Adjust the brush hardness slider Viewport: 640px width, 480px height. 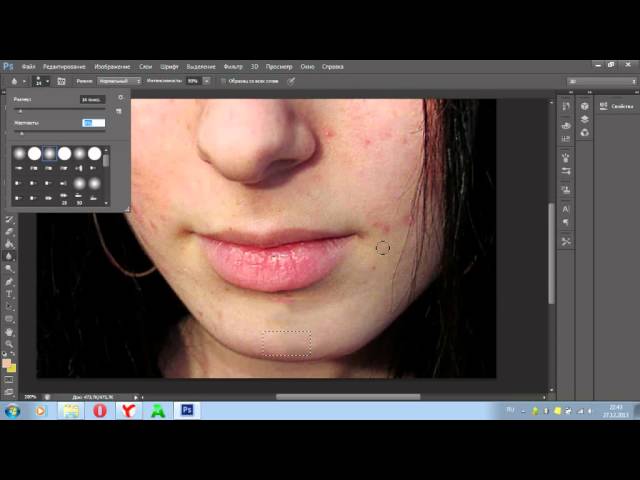[60, 133]
